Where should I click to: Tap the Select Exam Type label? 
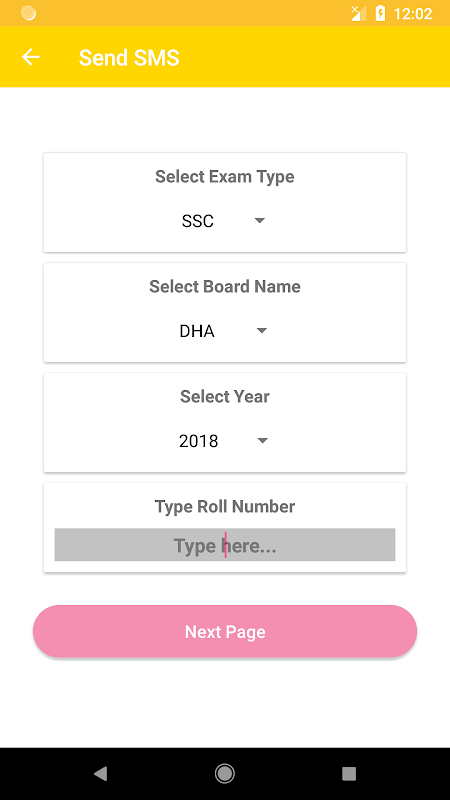point(225,177)
